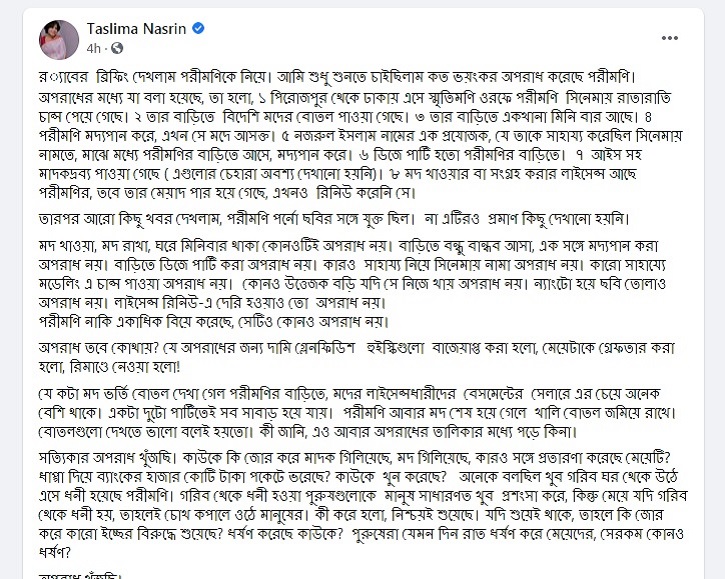Click the line starting 'পরীমণির, তবে তার মেয়াদ'

(225, 192)
